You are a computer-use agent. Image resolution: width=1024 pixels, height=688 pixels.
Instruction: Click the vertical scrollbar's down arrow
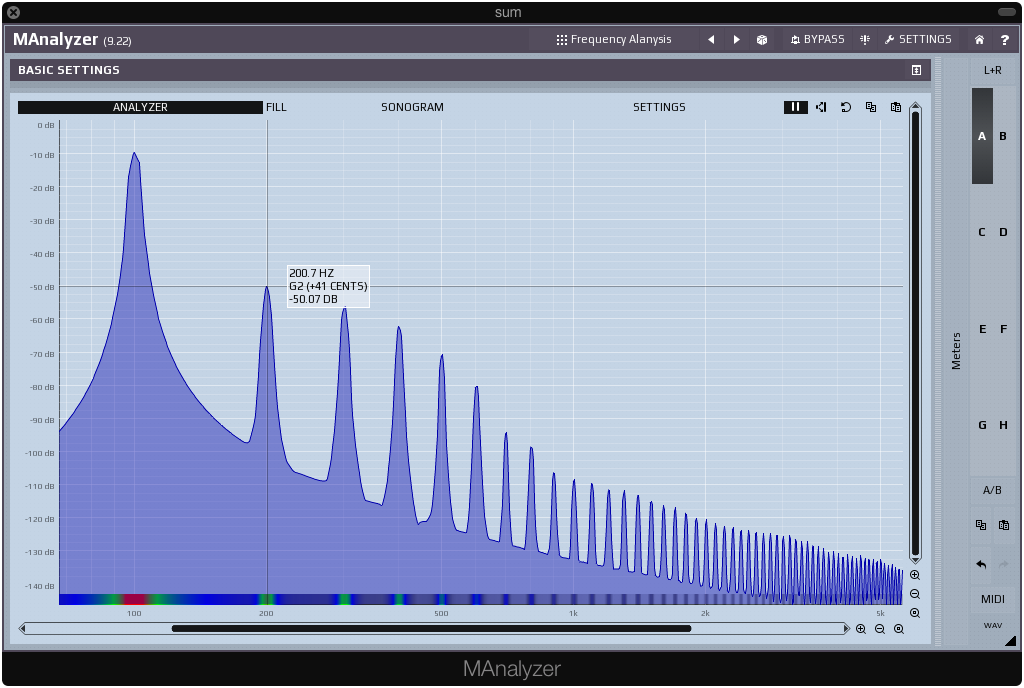coord(915,559)
